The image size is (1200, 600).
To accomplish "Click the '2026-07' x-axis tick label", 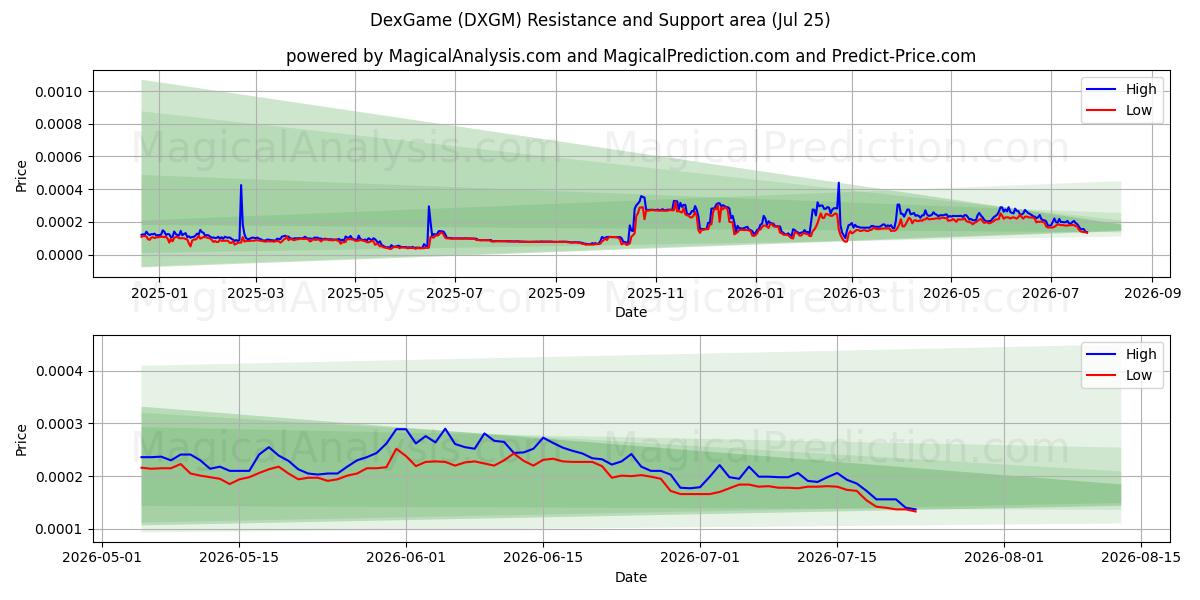I will point(1051,294).
